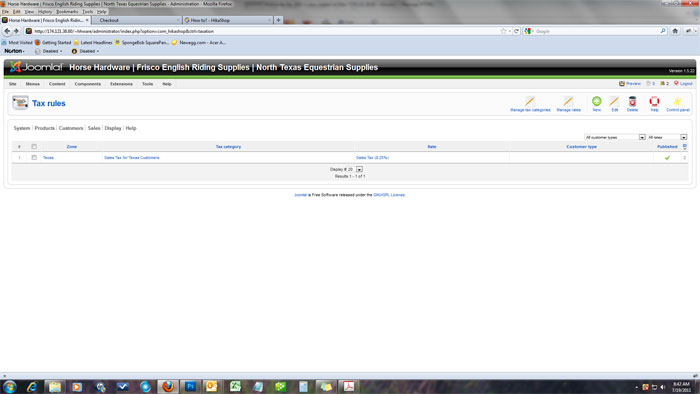This screenshot has height=394, width=700.
Task: Bookmark this page with star icon
Action: [504, 31]
